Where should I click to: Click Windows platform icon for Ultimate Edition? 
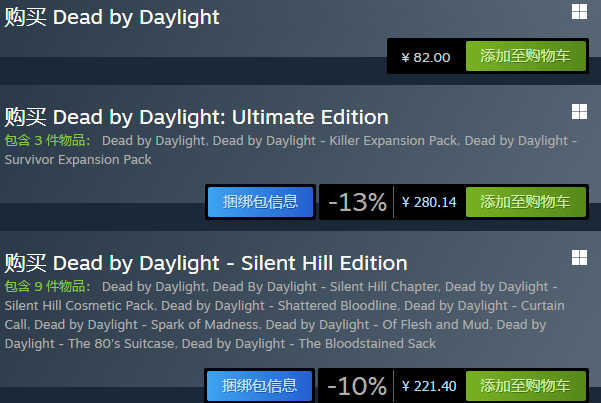click(579, 111)
